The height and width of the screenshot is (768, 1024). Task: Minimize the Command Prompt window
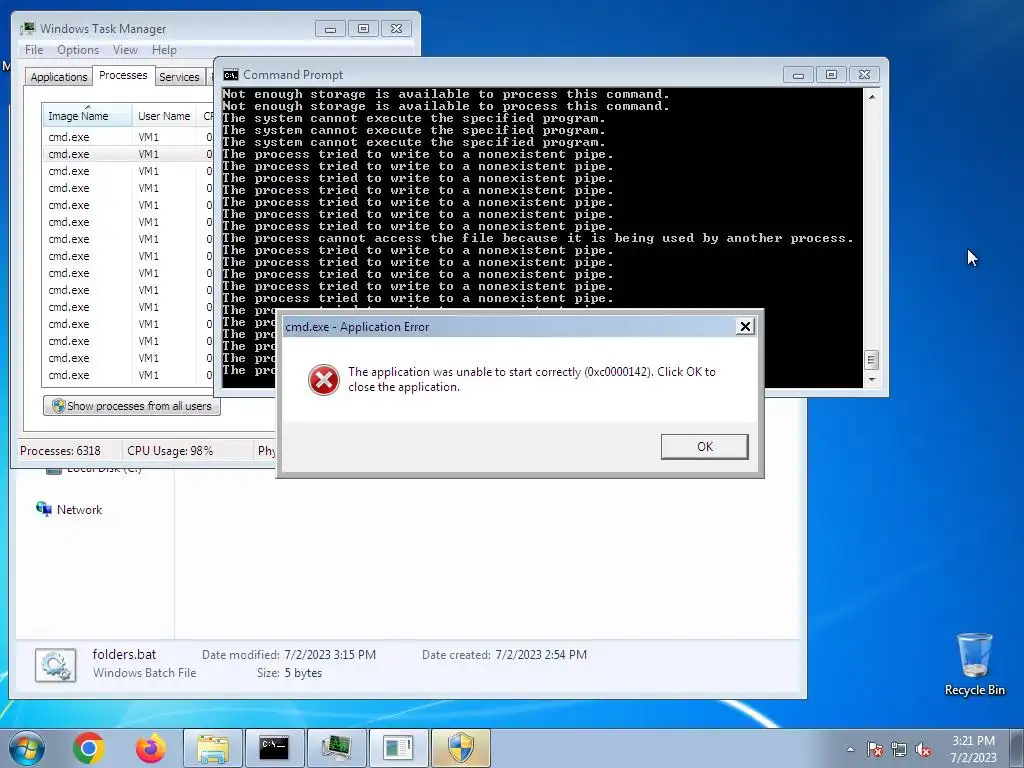pos(798,74)
